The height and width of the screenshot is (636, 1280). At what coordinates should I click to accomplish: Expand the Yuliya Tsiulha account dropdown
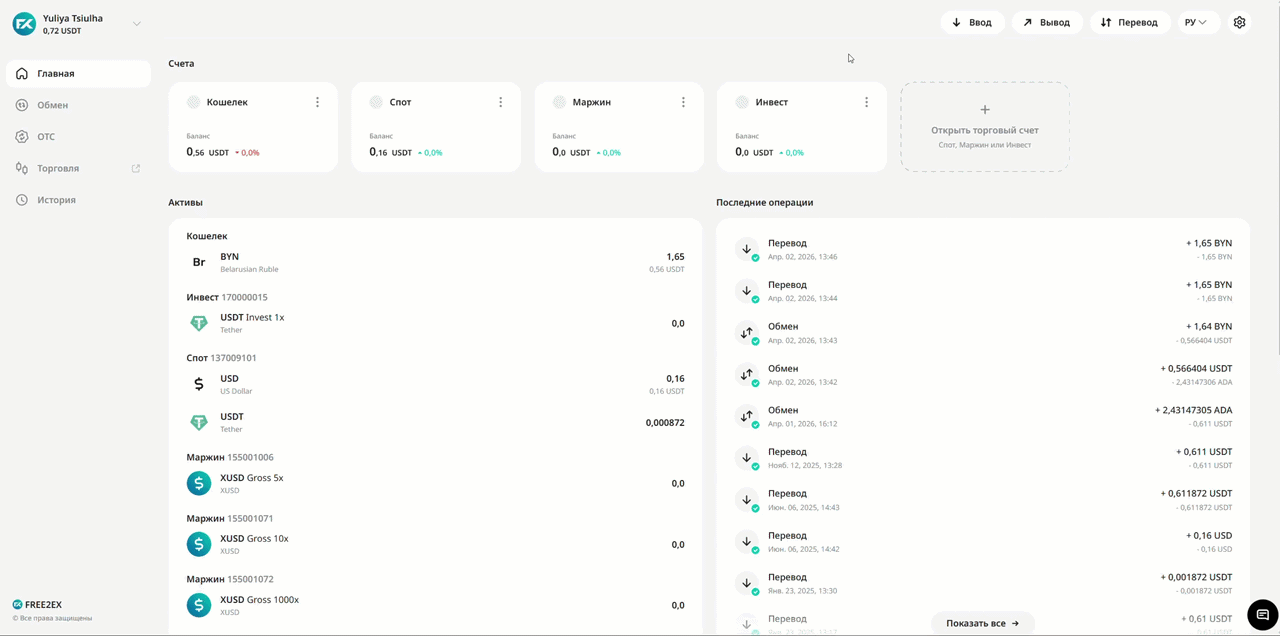click(x=137, y=24)
